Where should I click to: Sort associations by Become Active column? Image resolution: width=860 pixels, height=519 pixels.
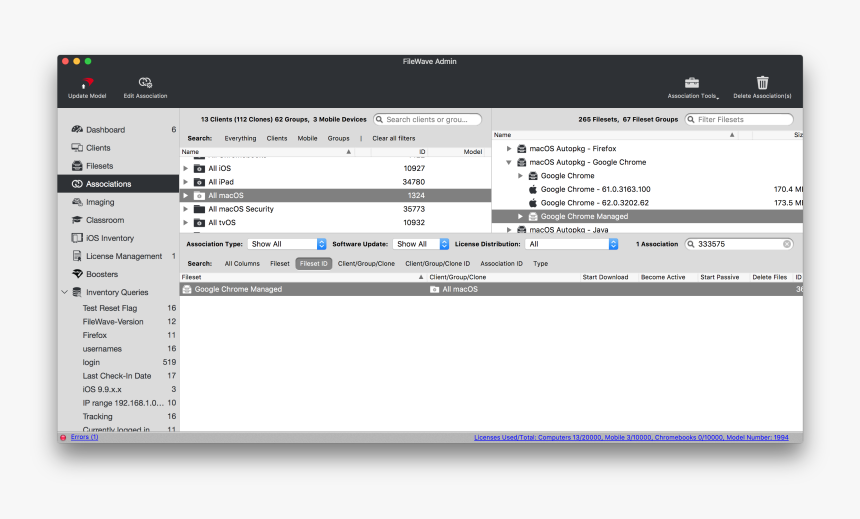click(663, 277)
